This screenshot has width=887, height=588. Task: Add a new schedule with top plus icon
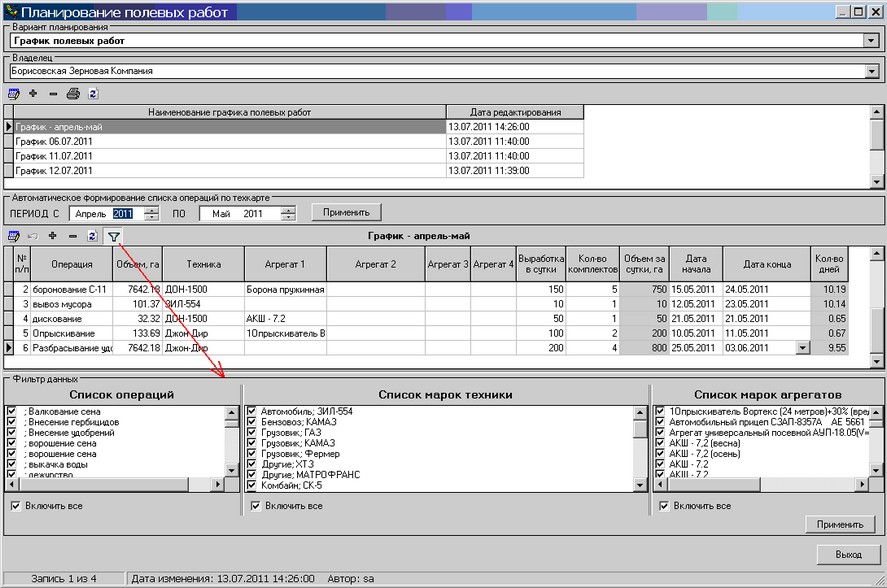tap(33, 94)
